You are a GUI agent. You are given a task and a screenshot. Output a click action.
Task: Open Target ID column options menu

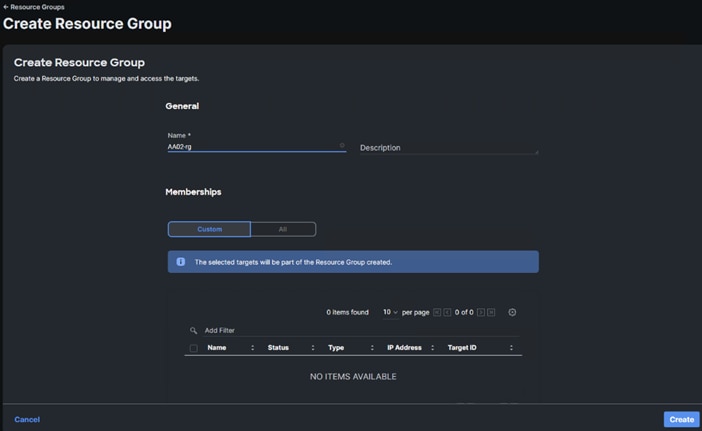511,348
